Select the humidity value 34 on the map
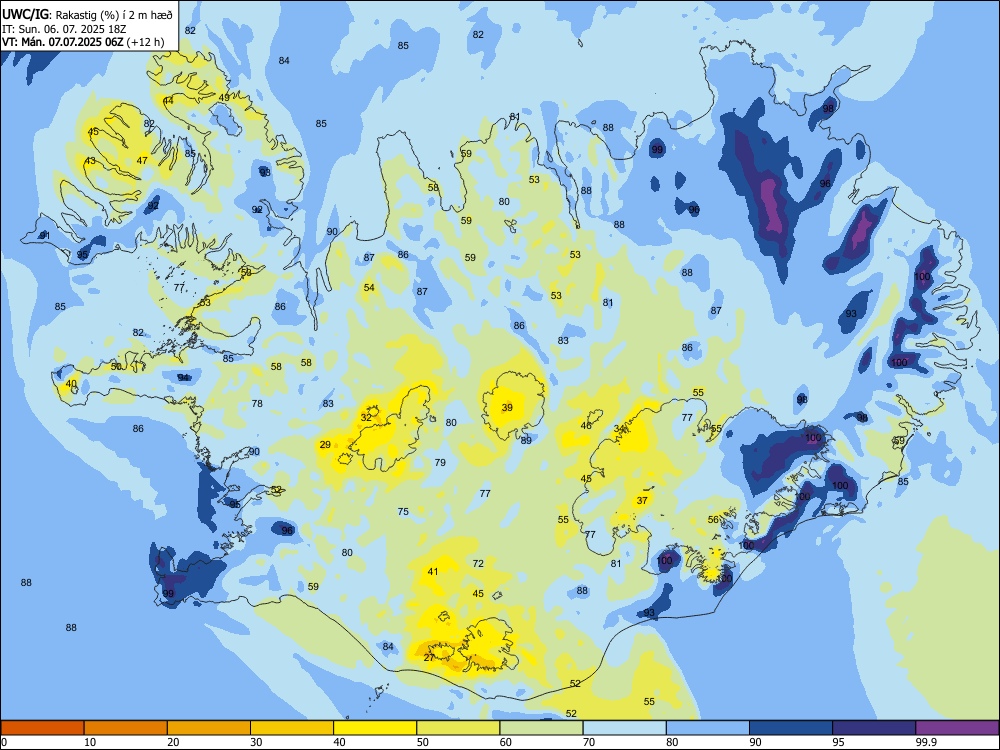The image size is (1000, 750). pos(619,429)
